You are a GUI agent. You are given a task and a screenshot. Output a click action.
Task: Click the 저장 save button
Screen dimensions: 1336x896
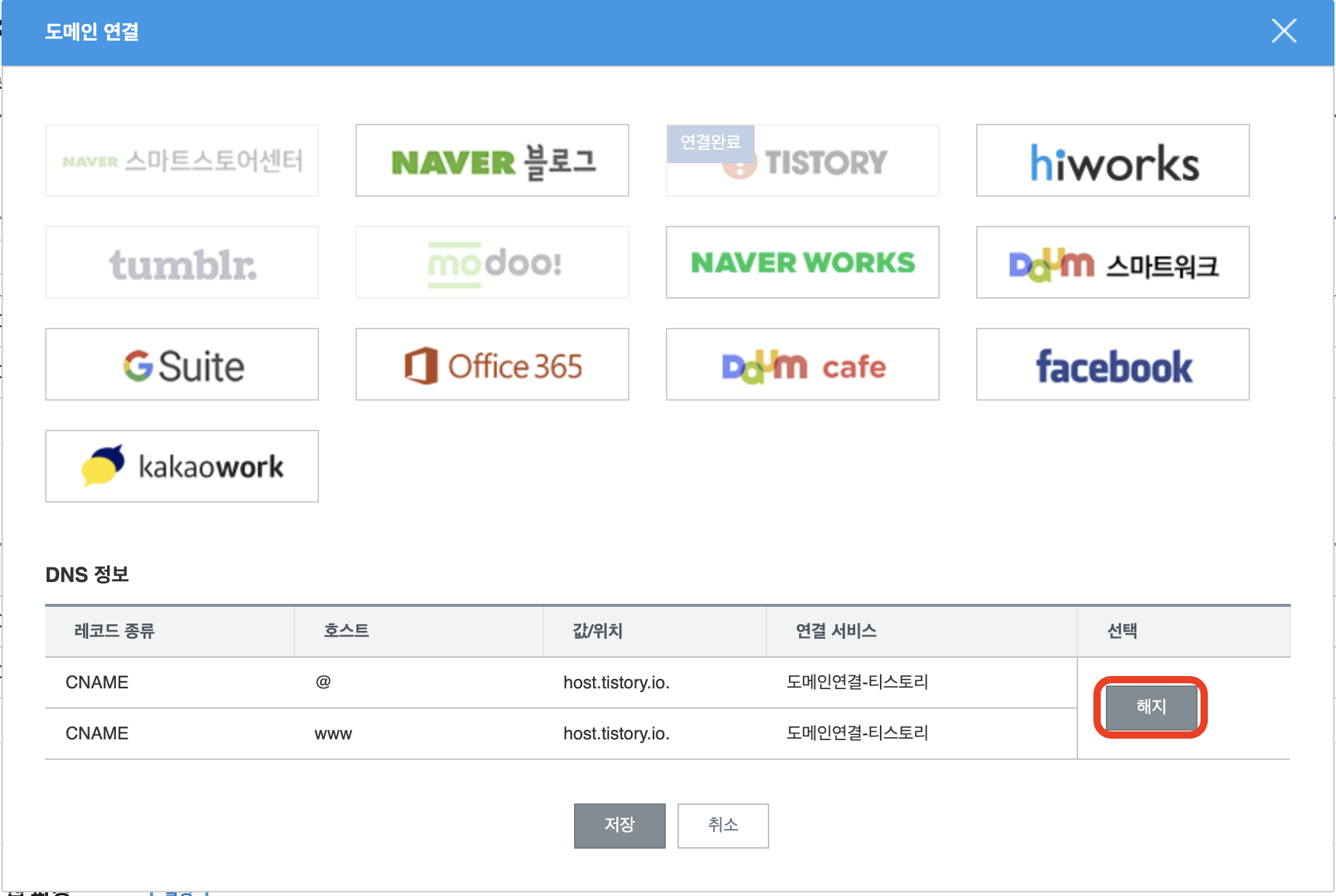[620, 825]
